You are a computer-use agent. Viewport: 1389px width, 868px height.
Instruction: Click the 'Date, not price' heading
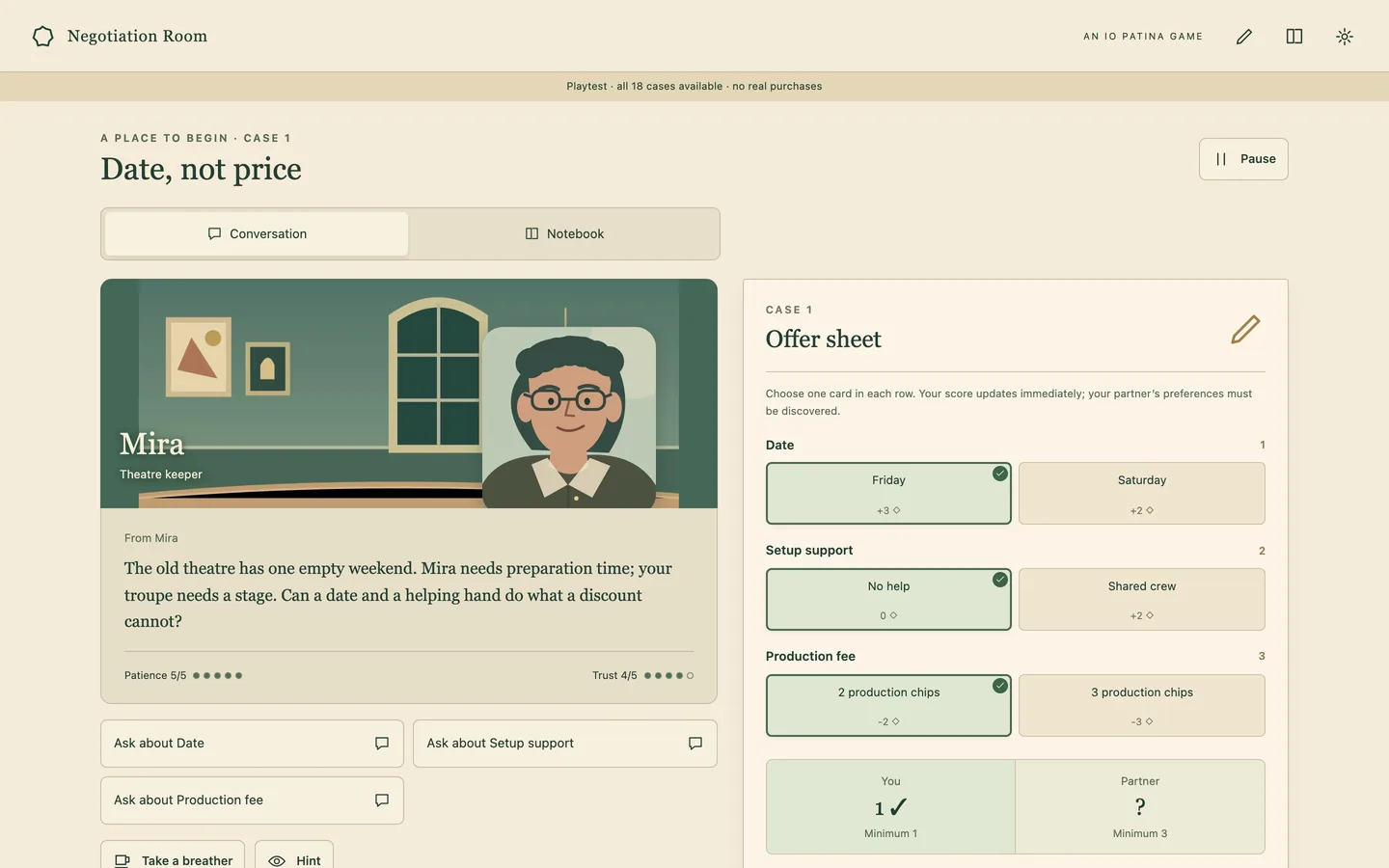tap(201, 170)
